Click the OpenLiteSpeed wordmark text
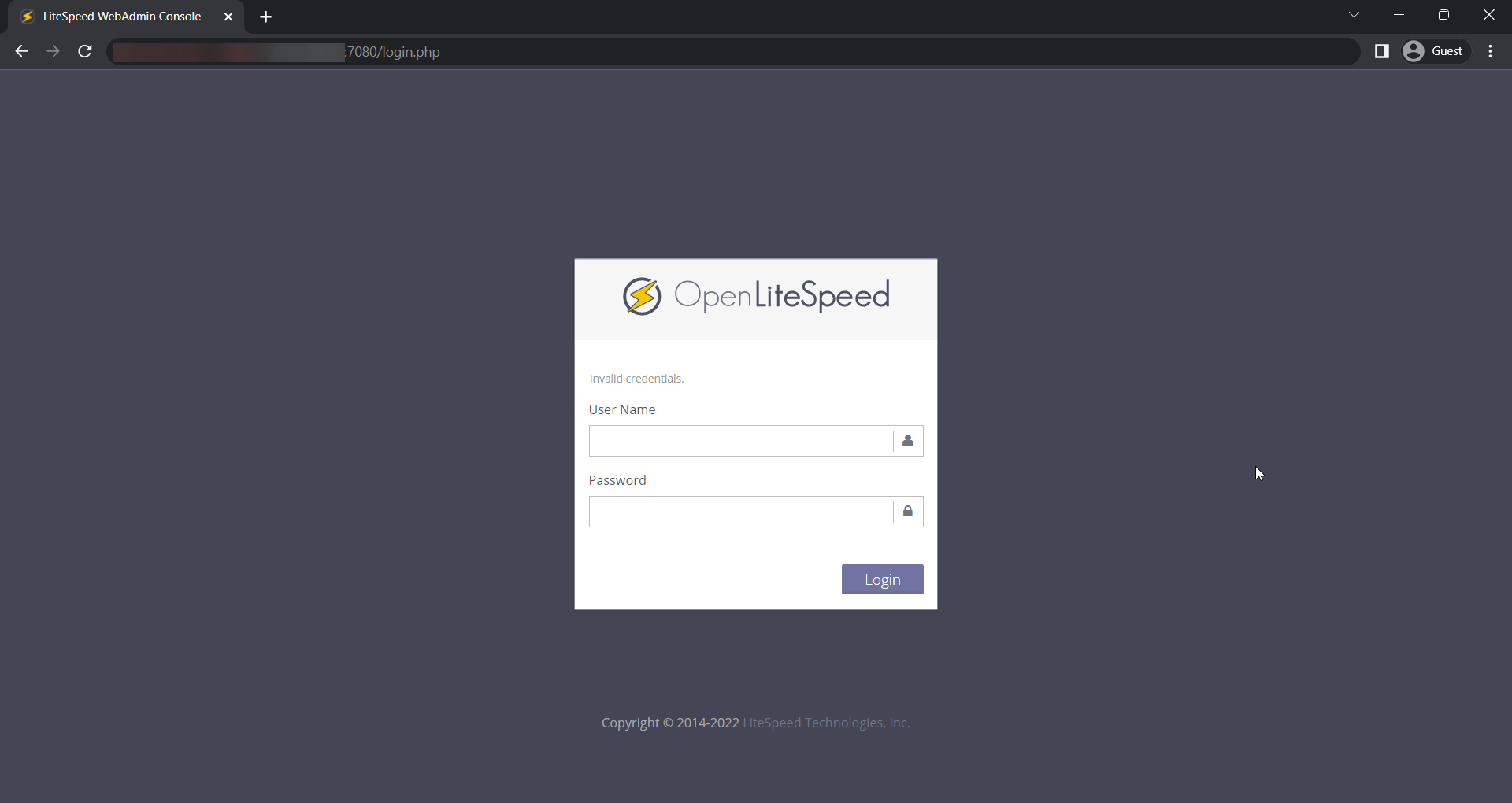Viewport: 1512px width, 803px height. tap(782, 296)
